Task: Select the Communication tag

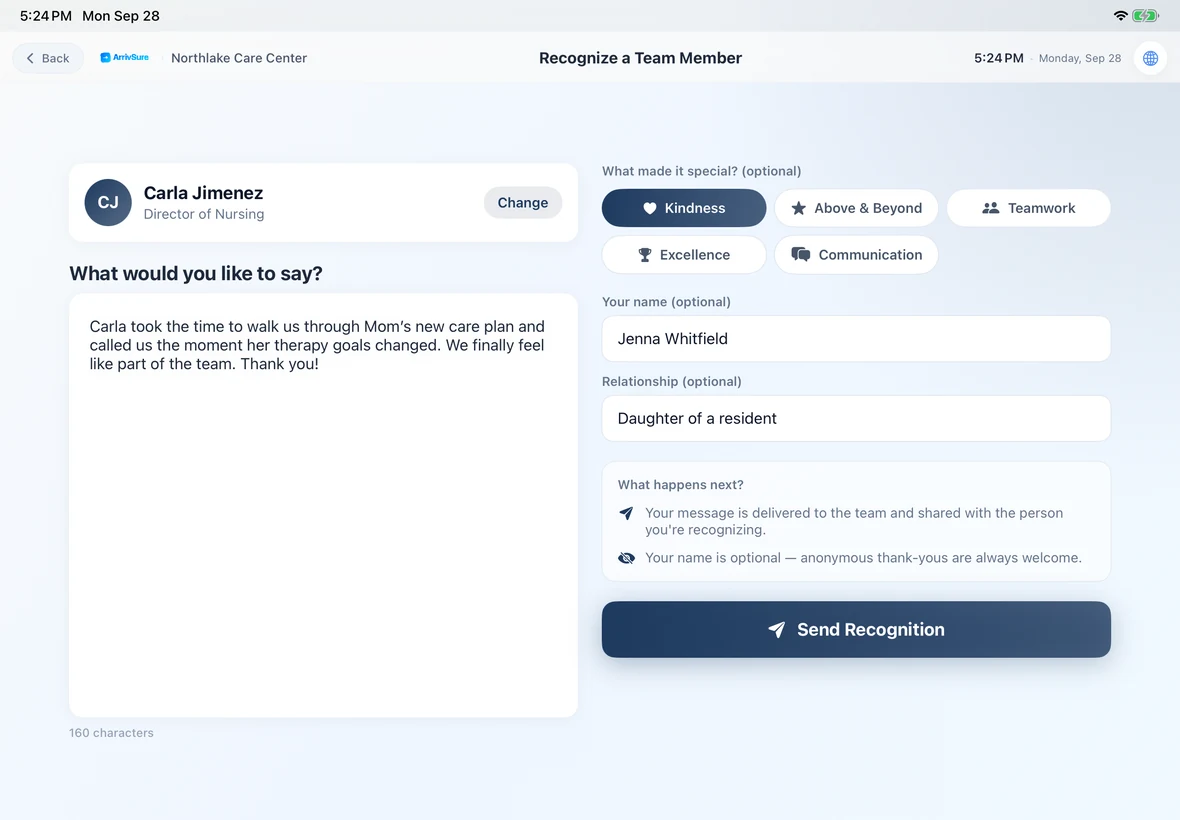Action: click(856, 254)
